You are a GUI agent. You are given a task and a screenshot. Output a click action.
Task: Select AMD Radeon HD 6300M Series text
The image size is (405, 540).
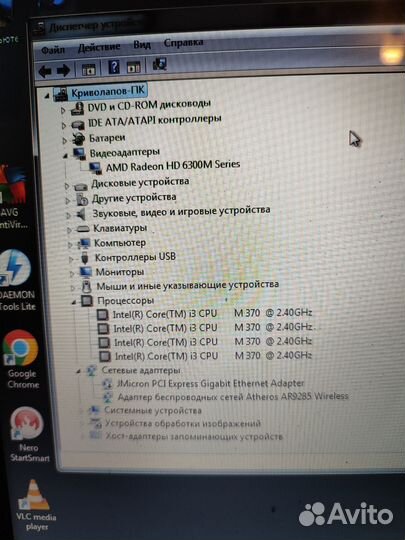(x=173, y=166)
